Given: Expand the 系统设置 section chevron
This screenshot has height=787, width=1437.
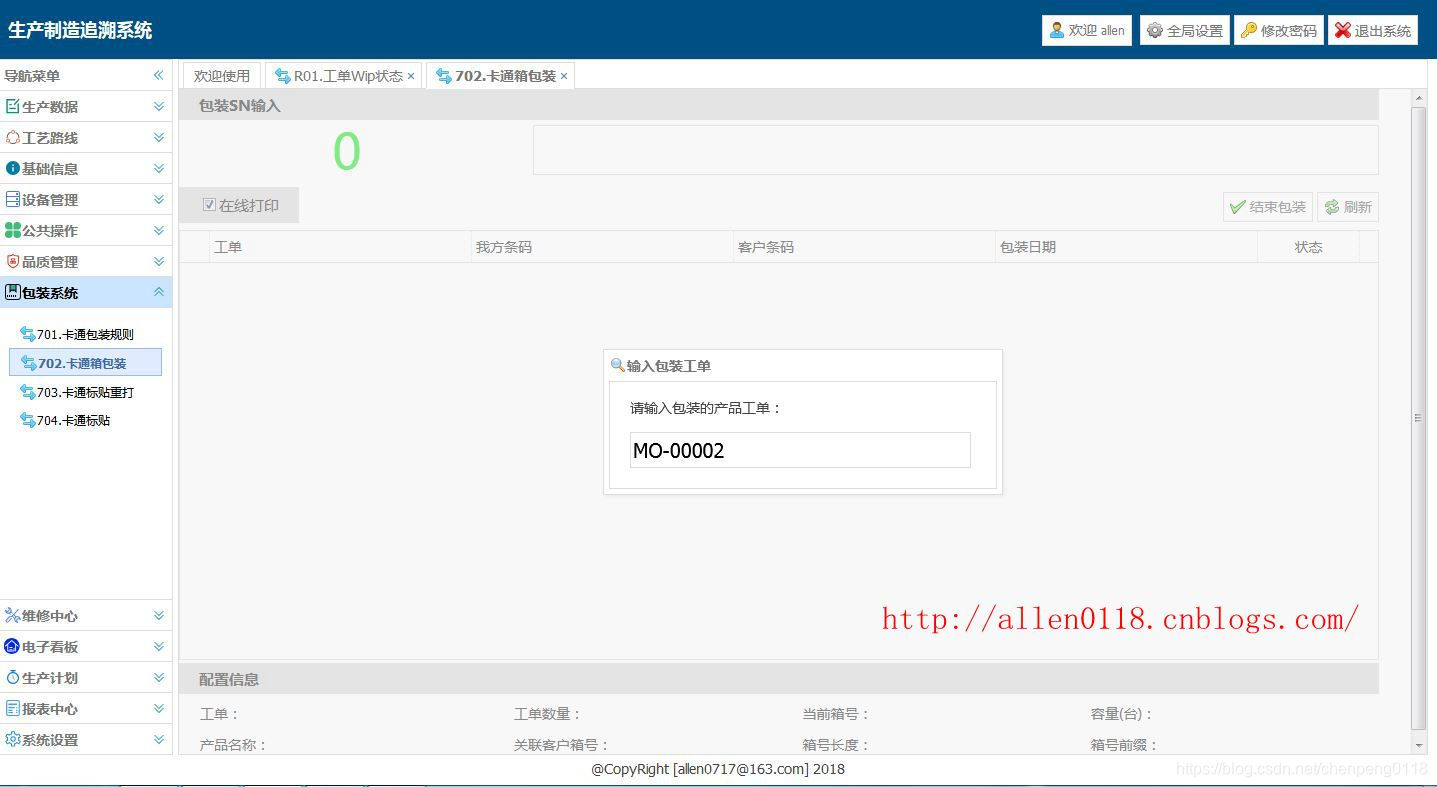Looking at the screenshot, I should [158, 739].
